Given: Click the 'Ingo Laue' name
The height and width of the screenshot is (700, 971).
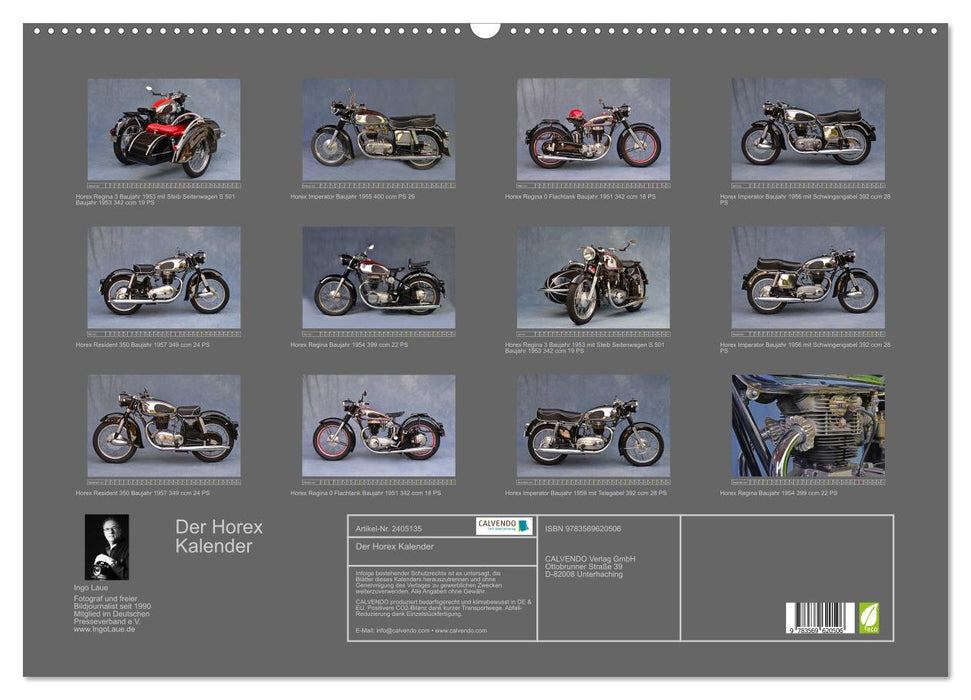Looking at the screenshot, I should 91,587.
